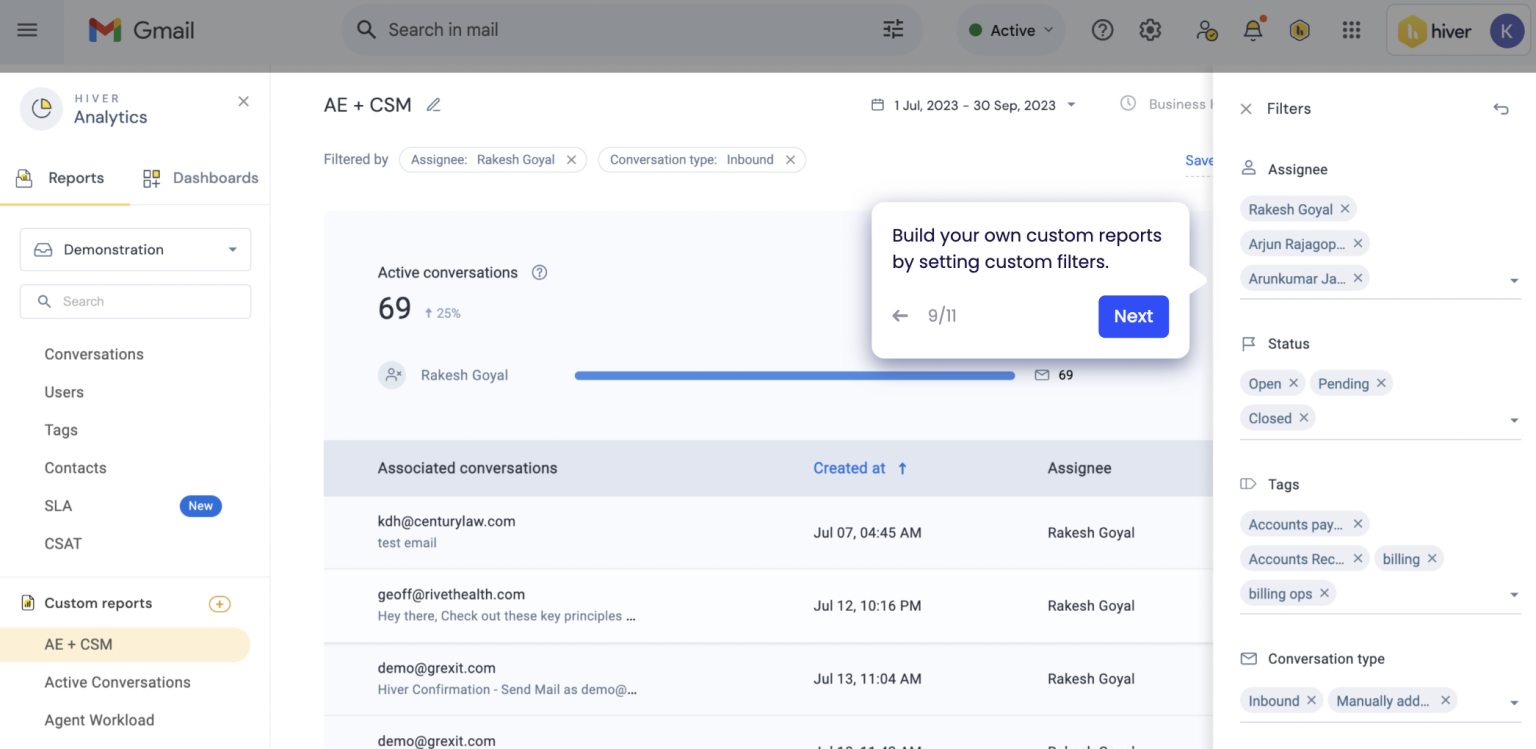Click the reset arrow in the Filters panel
The width and height of the screenshot is (1536, 749).
pos(1500,108)
